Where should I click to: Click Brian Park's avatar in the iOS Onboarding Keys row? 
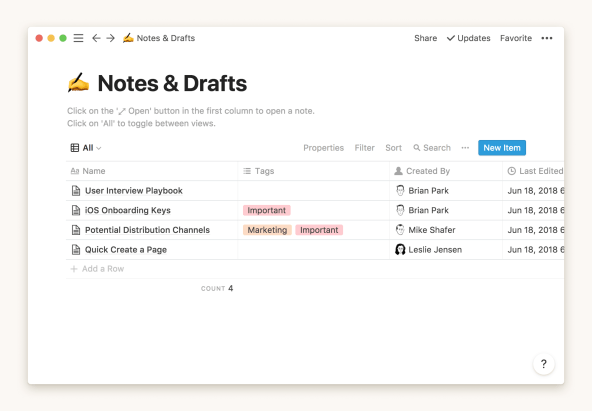(400, 210)
